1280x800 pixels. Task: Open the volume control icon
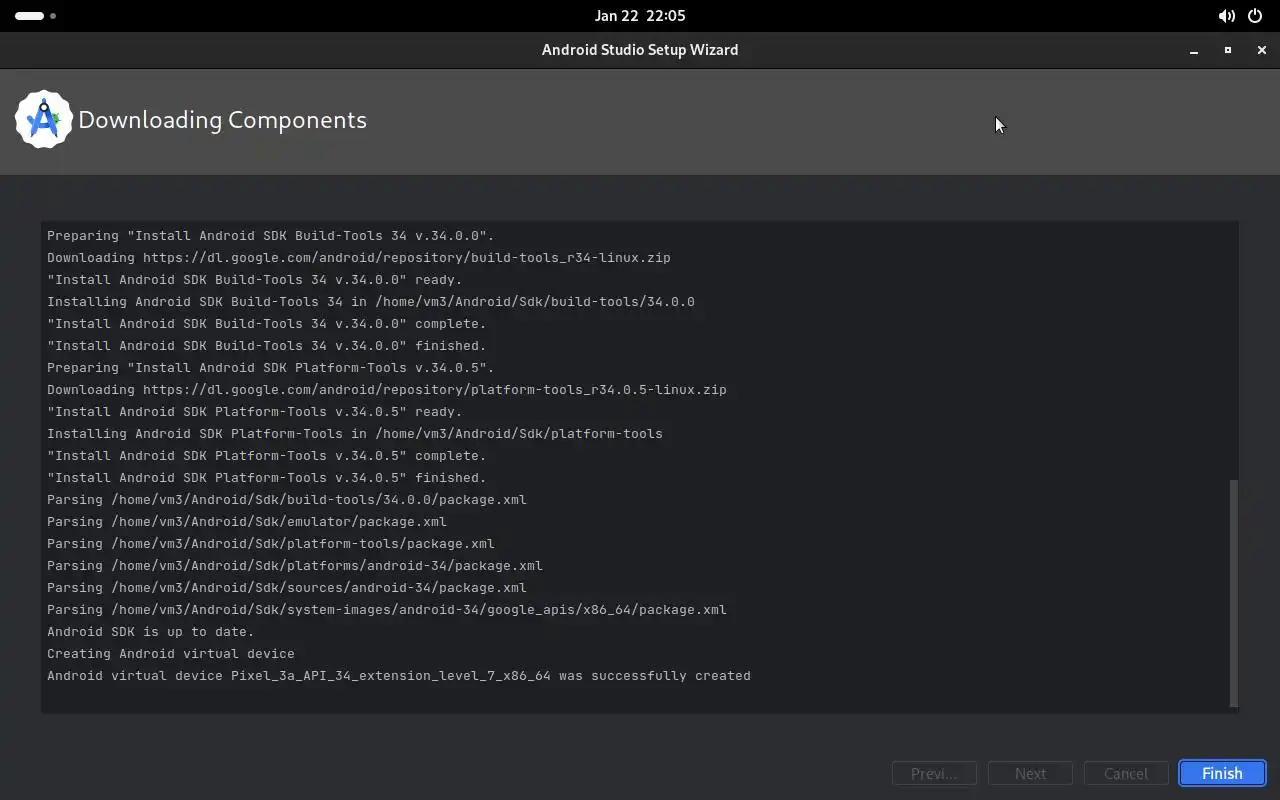[1226, 16]
